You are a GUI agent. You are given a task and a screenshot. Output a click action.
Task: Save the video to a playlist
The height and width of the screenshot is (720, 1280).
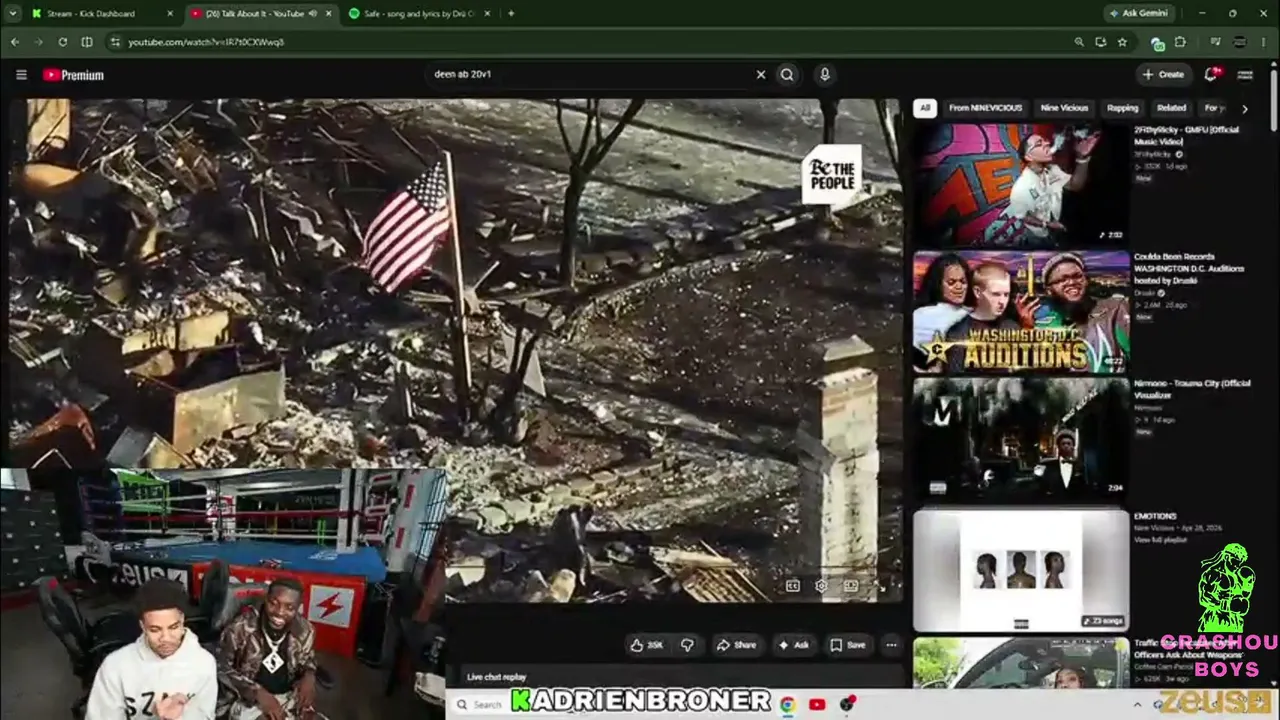(847, 645)
